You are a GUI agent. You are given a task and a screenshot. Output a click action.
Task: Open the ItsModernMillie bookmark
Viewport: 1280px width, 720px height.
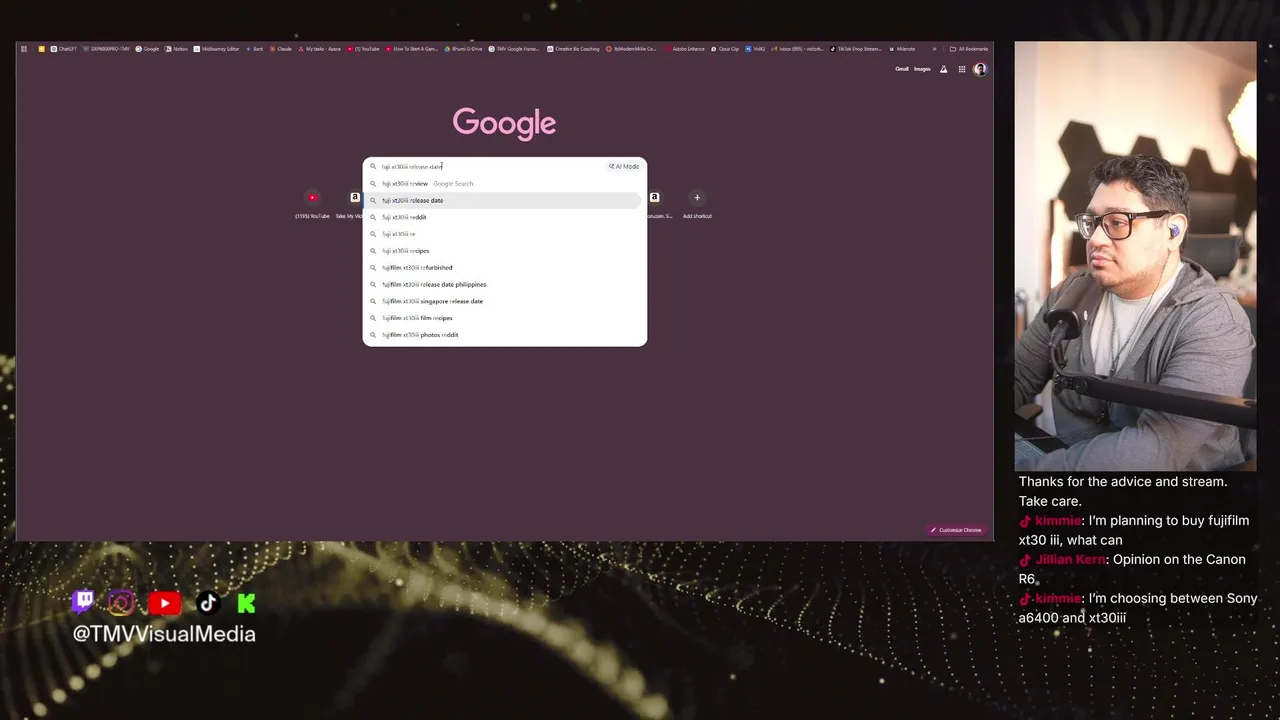click(631, 49)
